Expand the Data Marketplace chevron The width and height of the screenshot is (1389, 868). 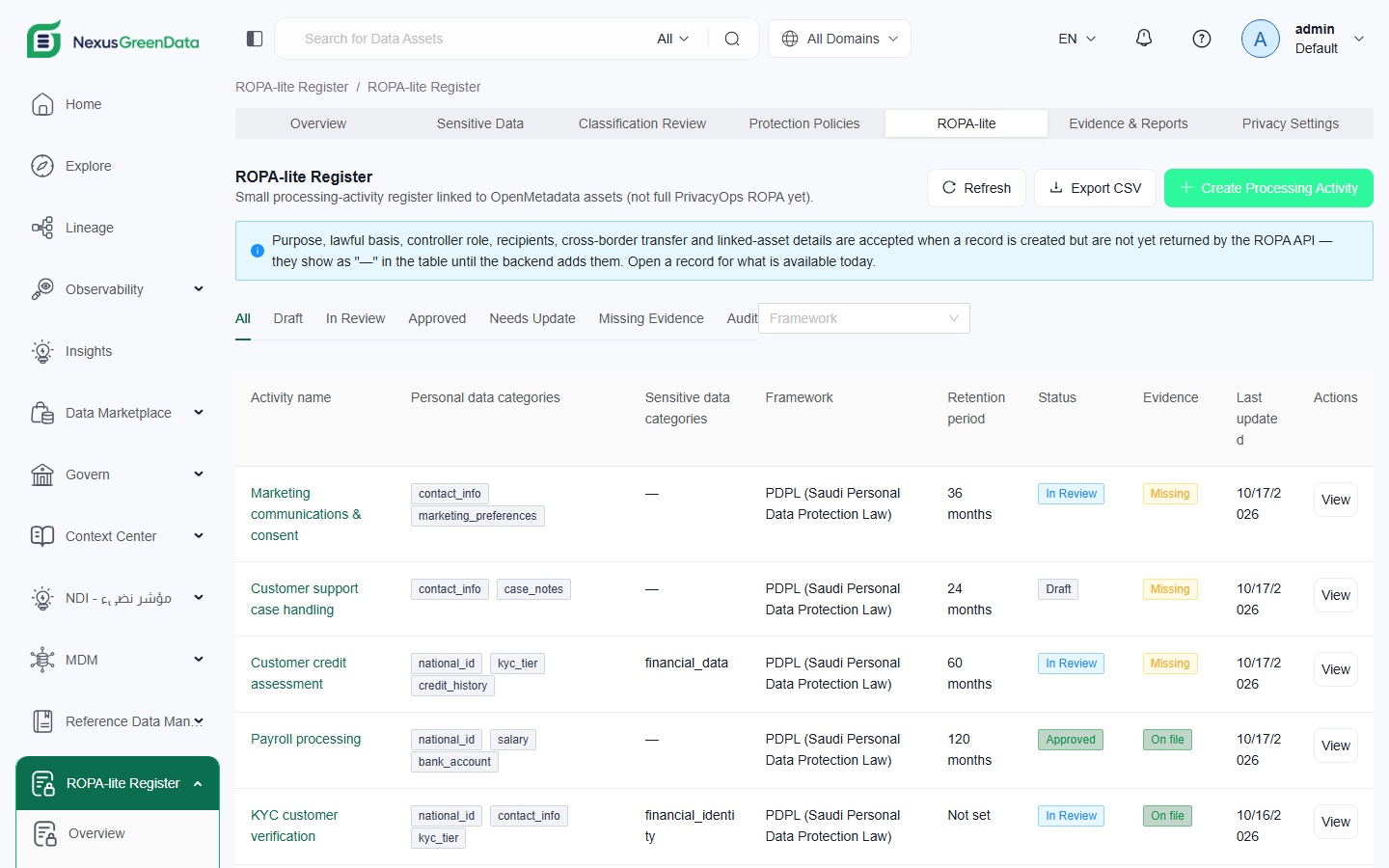point(199,413)
